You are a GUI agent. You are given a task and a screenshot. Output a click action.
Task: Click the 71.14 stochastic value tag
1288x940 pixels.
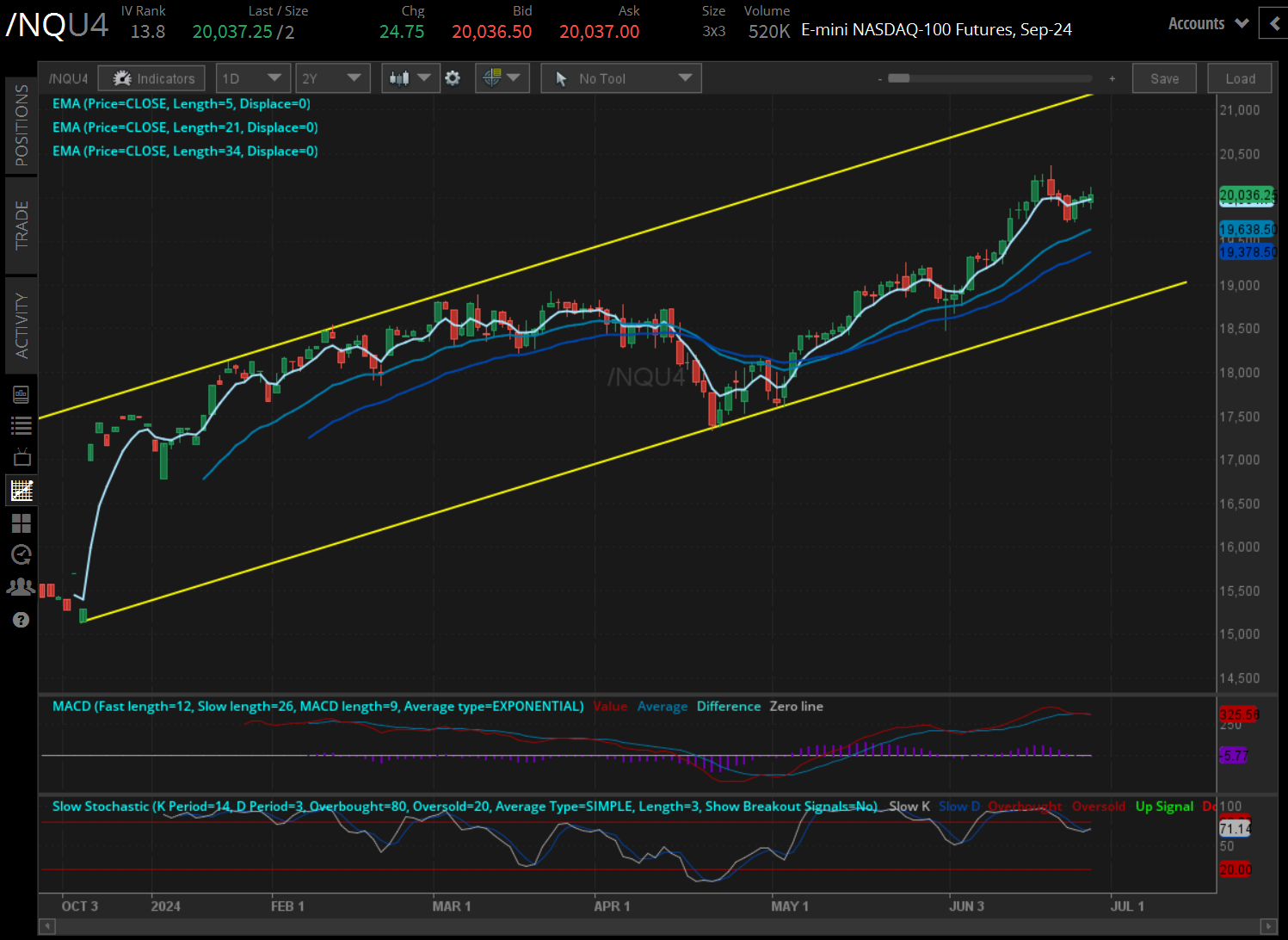tap(1235, 828)
